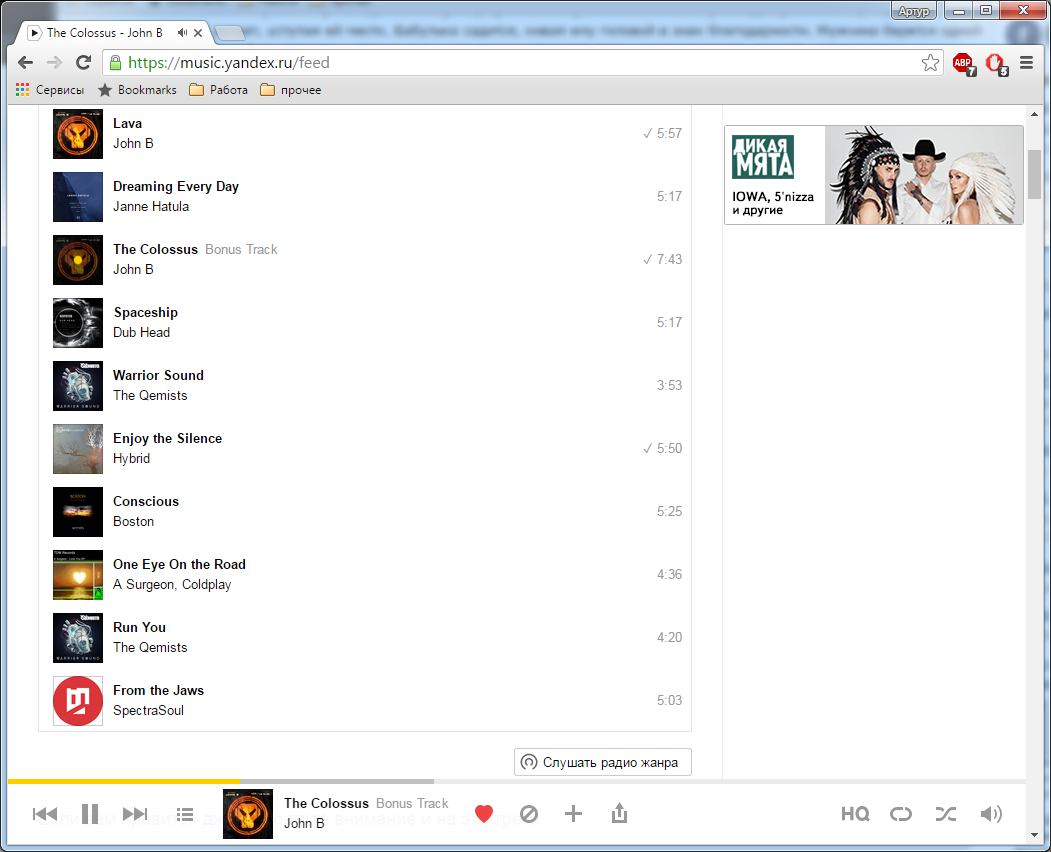Open the Сервисы apps shortcut
This screenshot has height=852, width=1051.
coord(50,90)
